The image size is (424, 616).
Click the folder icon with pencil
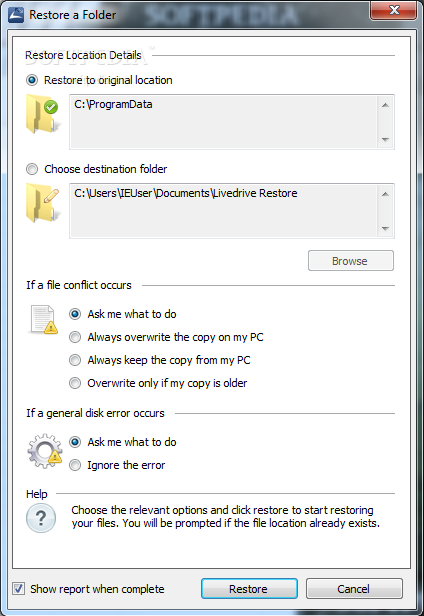pyautogui.click(x=42, y=203)
